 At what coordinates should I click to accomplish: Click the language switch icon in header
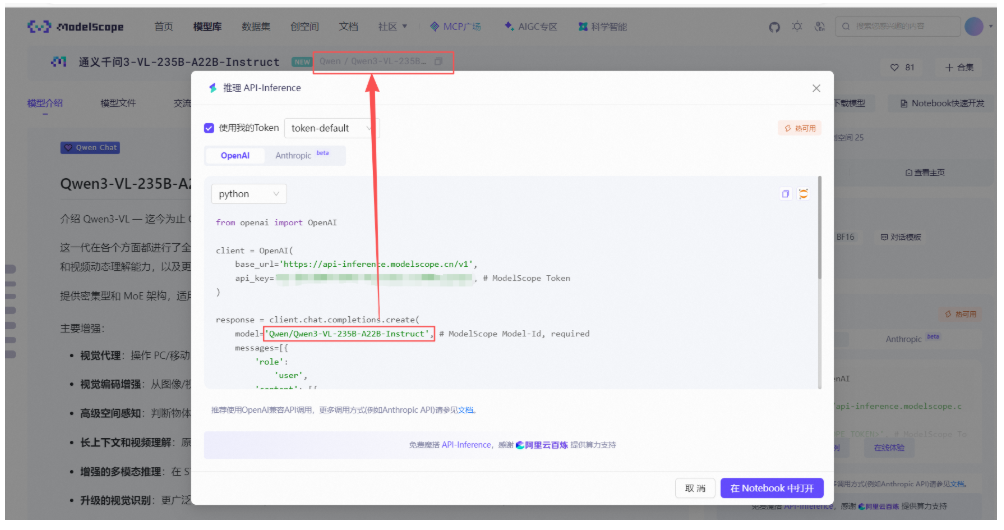pos(820,27)
